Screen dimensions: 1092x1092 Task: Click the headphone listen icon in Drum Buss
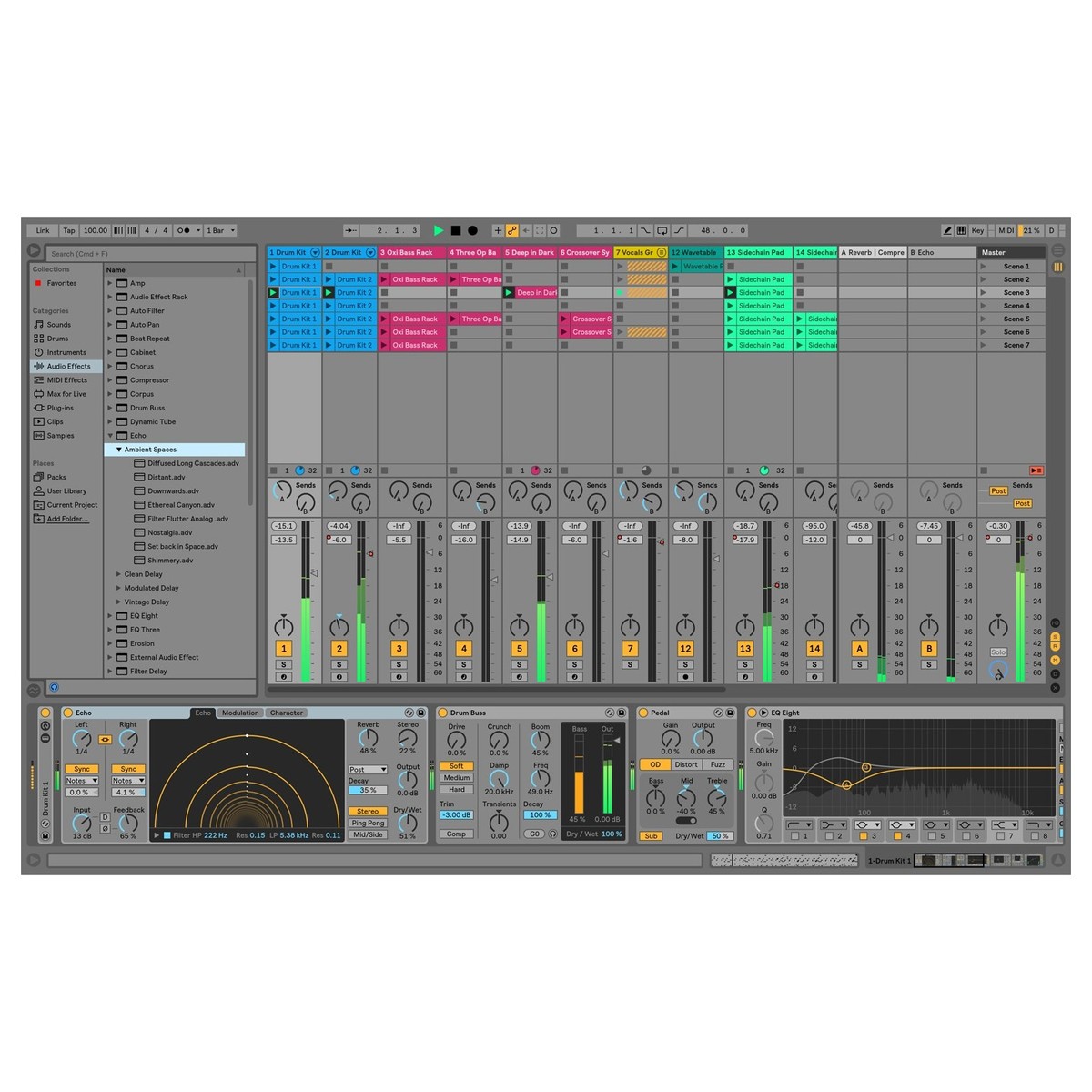(x=552, y=834)
